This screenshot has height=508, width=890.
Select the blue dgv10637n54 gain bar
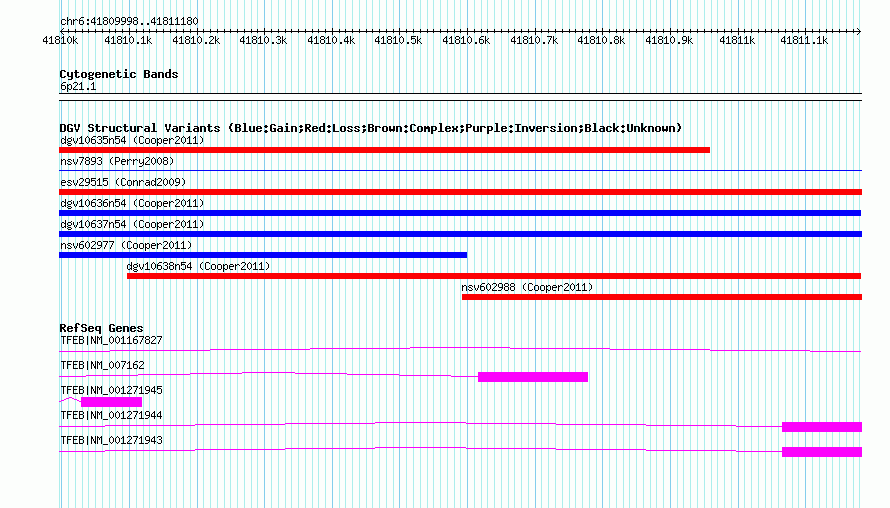460,234
